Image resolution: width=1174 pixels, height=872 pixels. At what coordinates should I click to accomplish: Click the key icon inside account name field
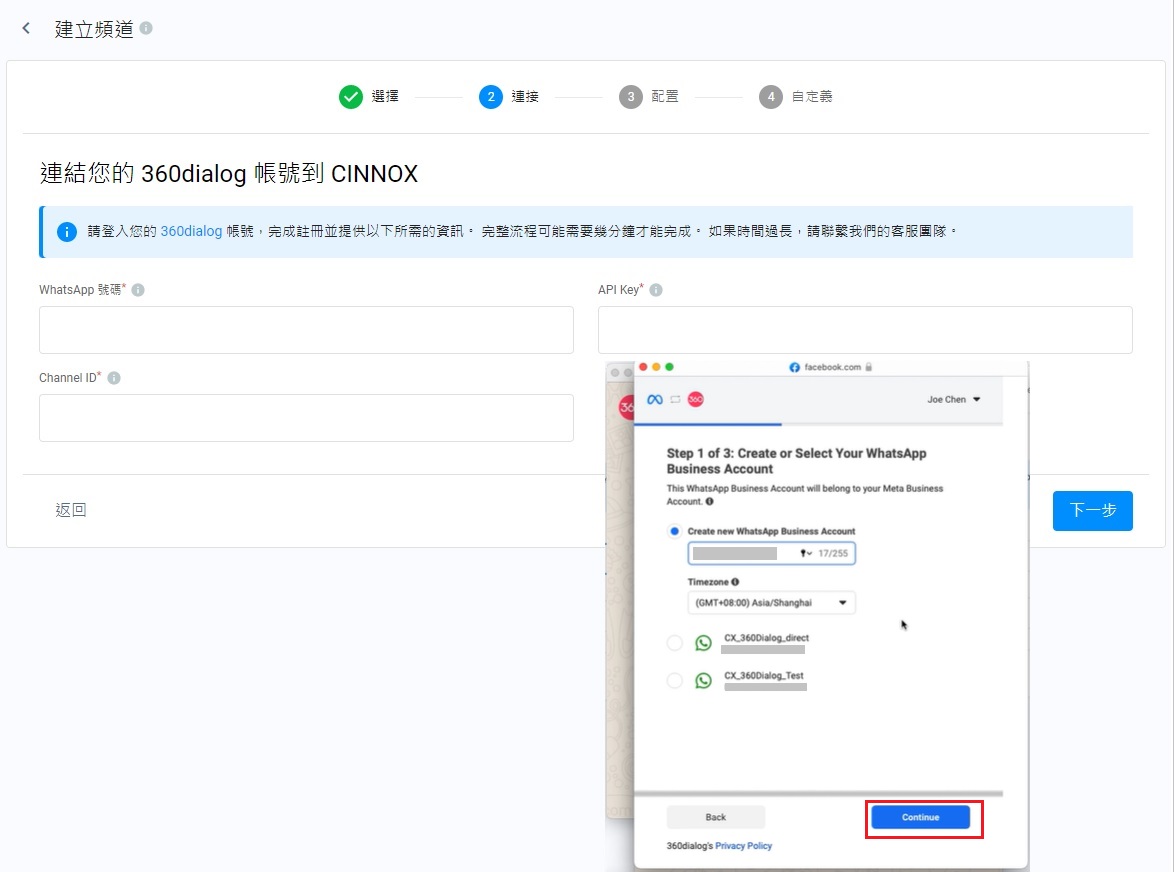click(806, 553)
